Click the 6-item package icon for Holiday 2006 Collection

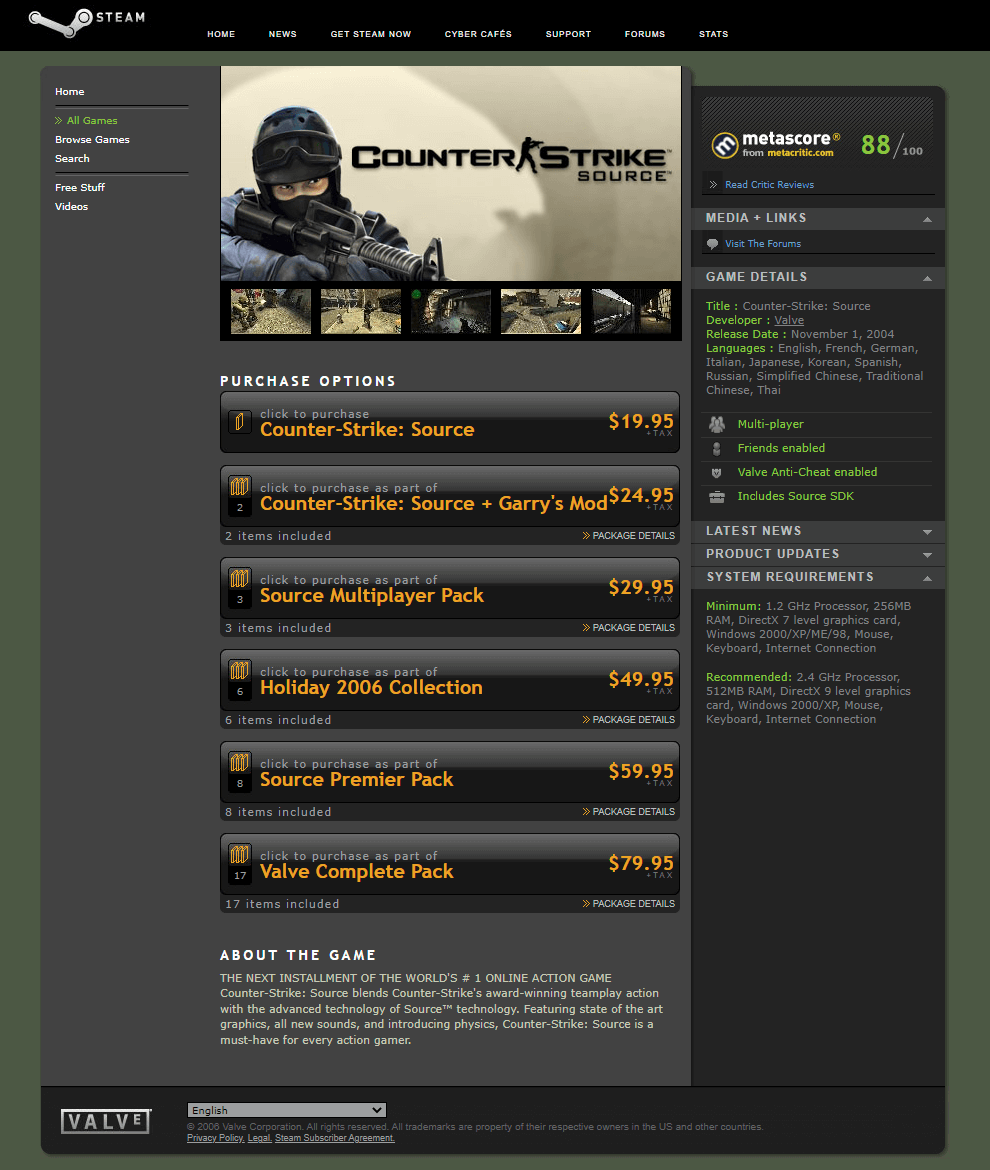click(x=239, y=679)
